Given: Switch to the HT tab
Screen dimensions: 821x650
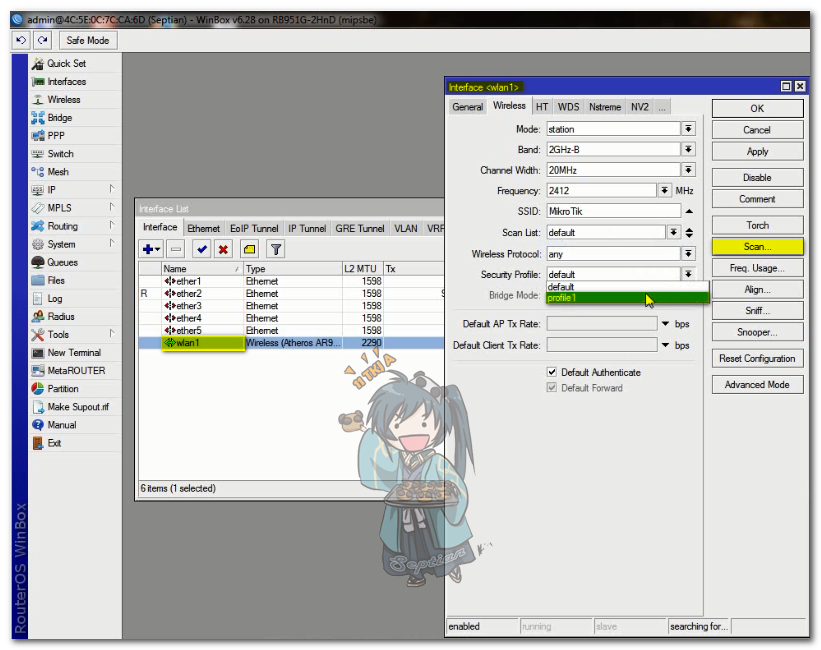Looking at the screenshot, I should (542, 107).
